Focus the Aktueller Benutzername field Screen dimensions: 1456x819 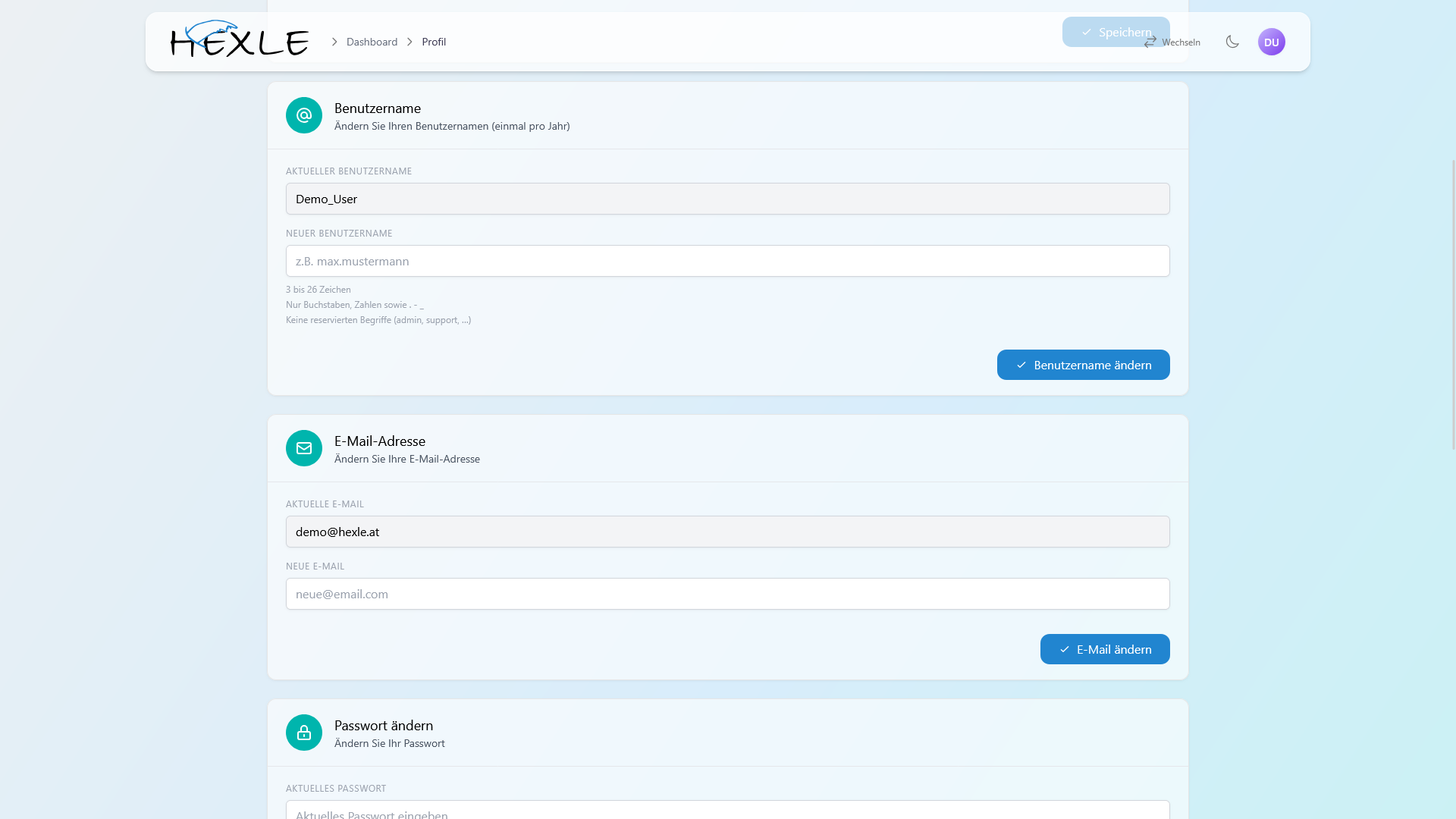[728, 199]
